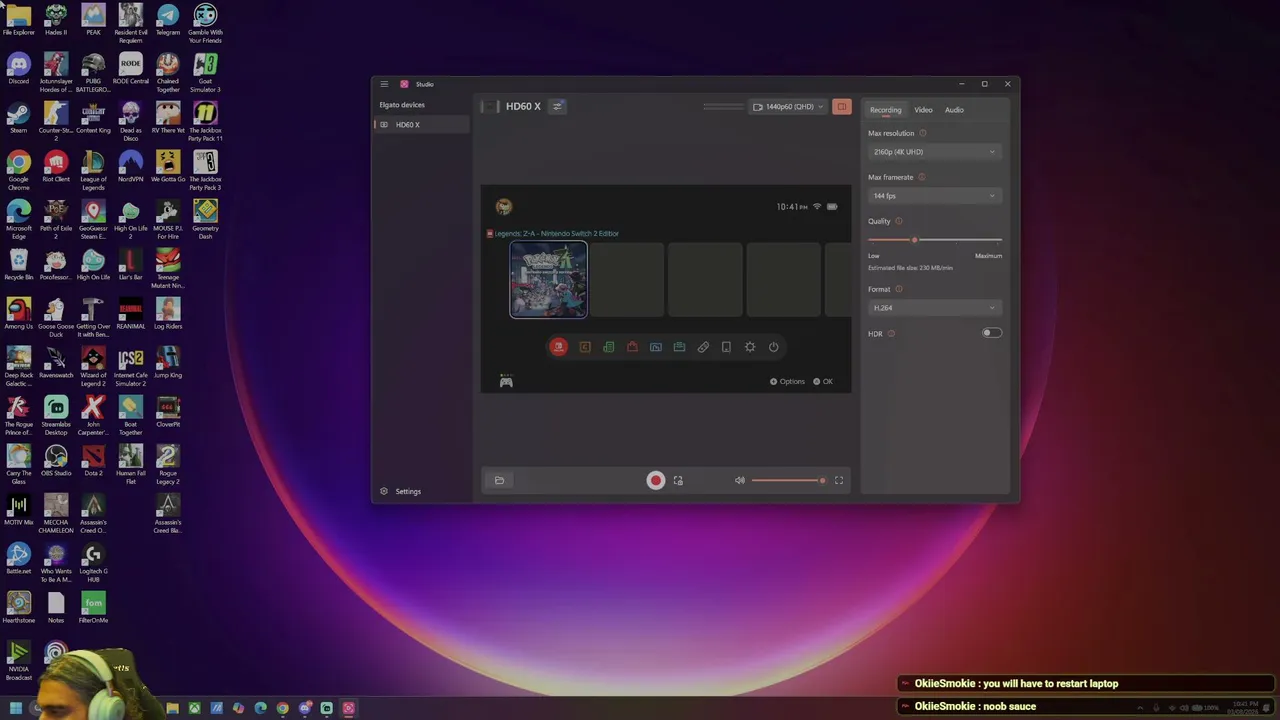Viewport: 1280px width, 720px height.
Task: Open HD60 X device adjustment sliders icon
Action: click(558, 106)
